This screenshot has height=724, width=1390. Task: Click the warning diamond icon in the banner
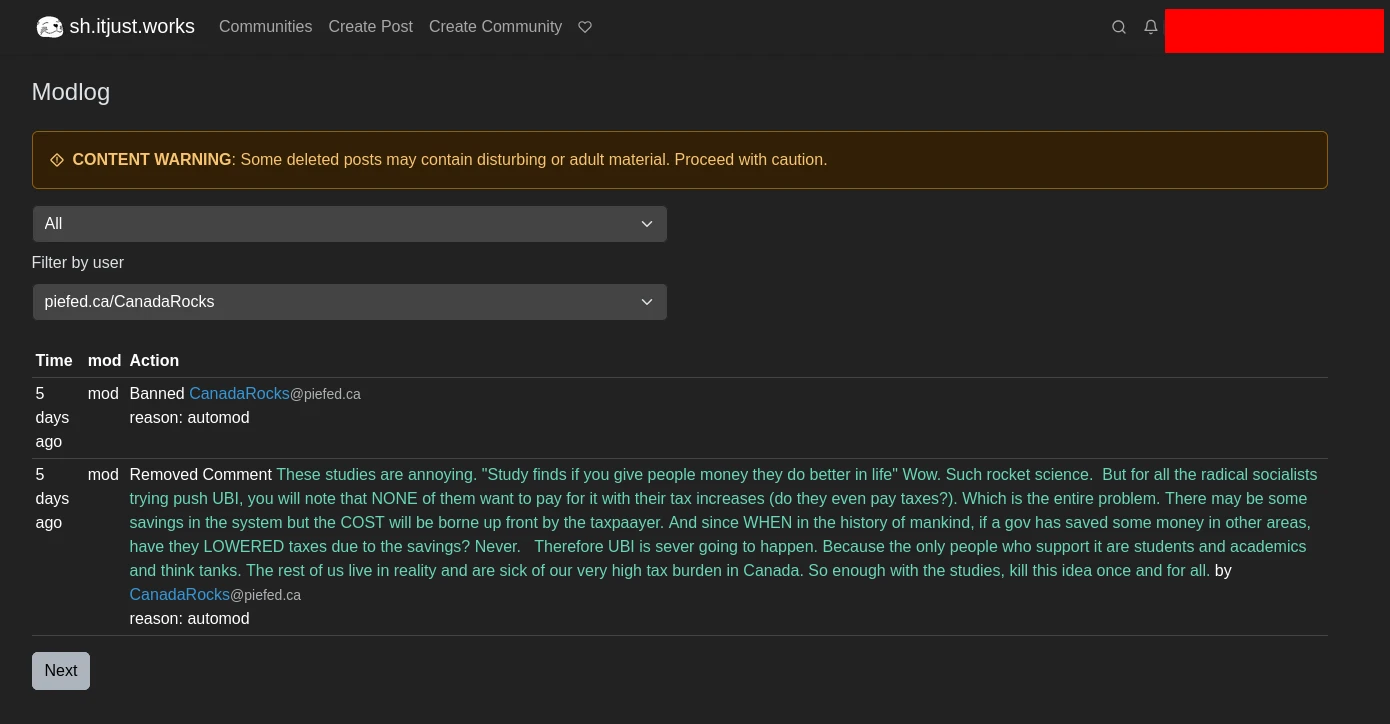[x=57, y=160]
